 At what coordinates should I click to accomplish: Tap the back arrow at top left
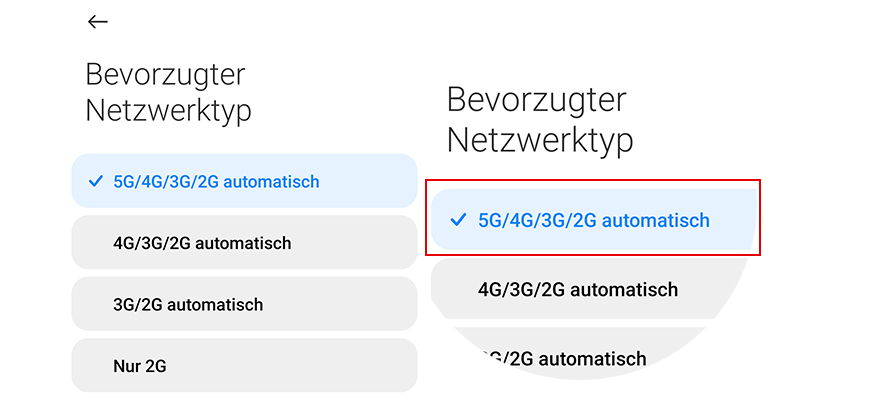click(97, 22)
